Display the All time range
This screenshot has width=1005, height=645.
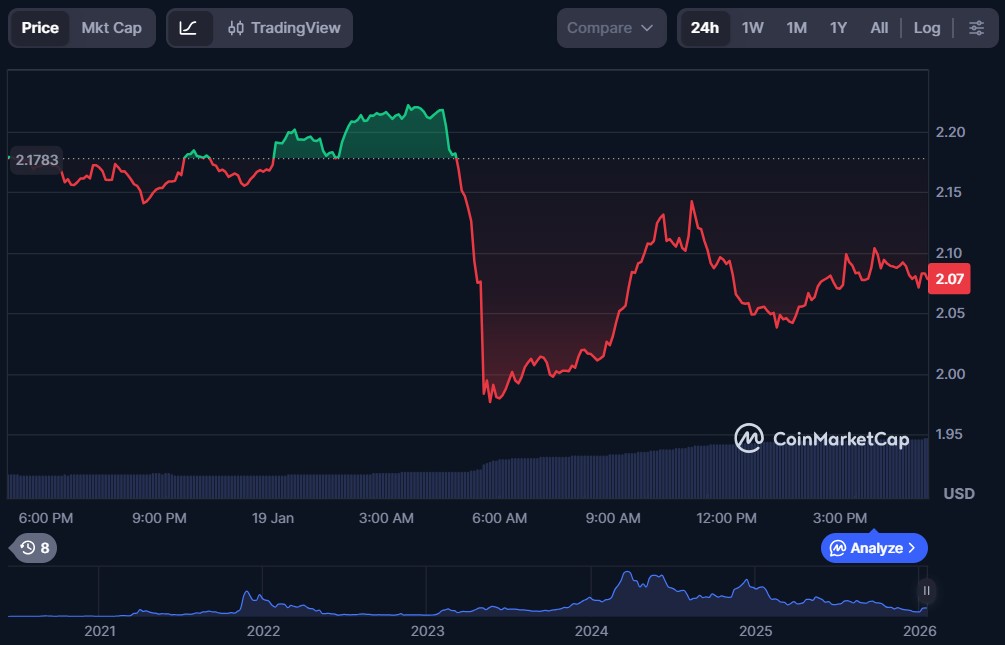(879, 28)
